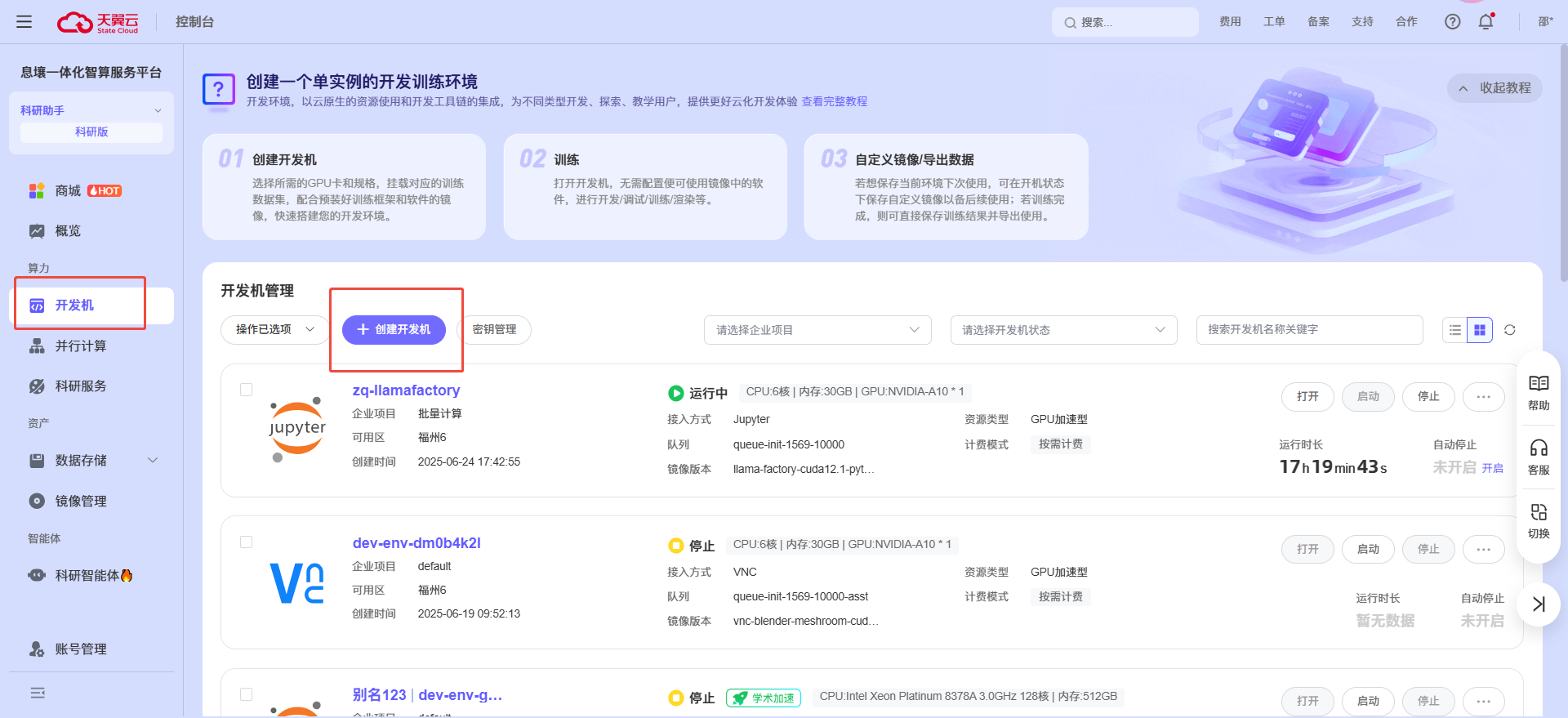Click the VNC logo of dev-env-dm0b4k2l
Screen dimensions: 1568x718
pyautogui.click(x=297, y=583)
